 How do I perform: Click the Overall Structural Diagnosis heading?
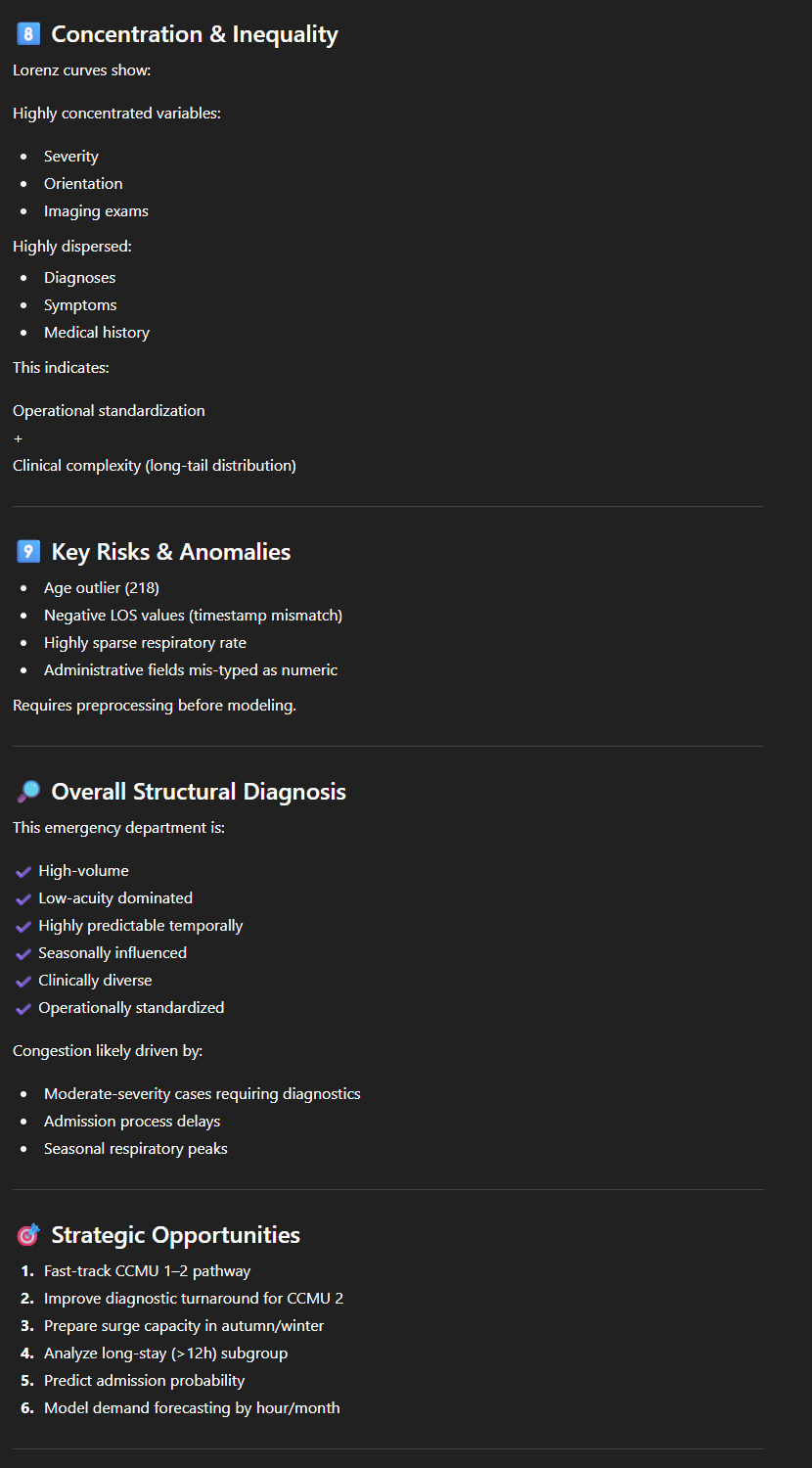tap(199, 792)
